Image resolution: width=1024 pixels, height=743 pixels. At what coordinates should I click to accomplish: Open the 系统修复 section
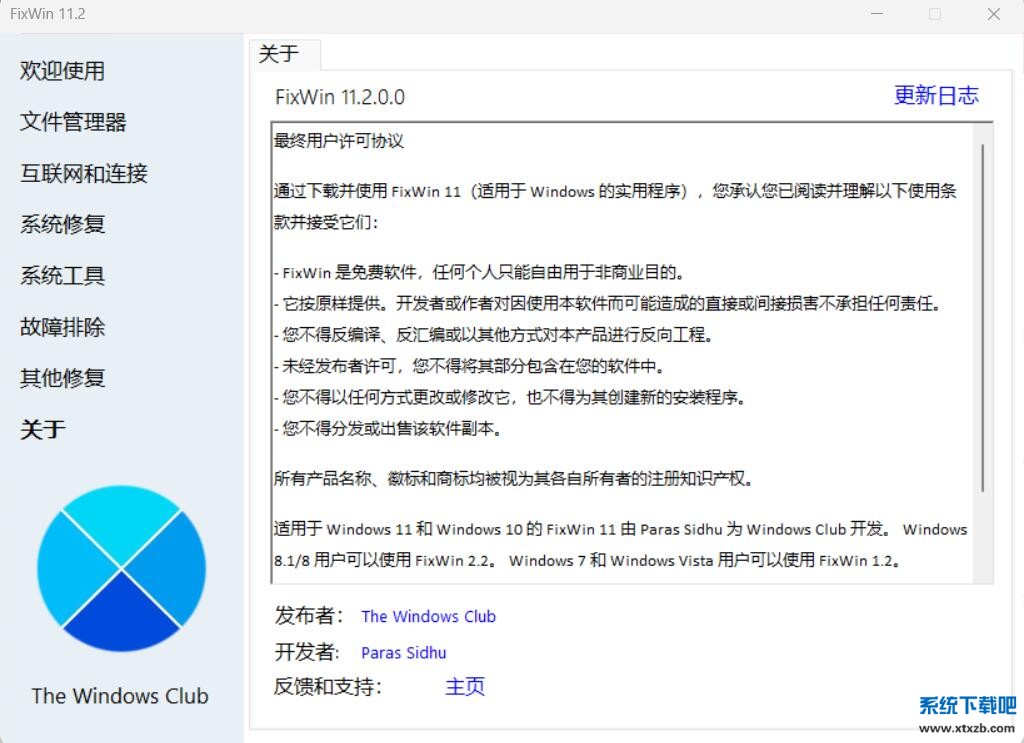[x=62, y=224]
